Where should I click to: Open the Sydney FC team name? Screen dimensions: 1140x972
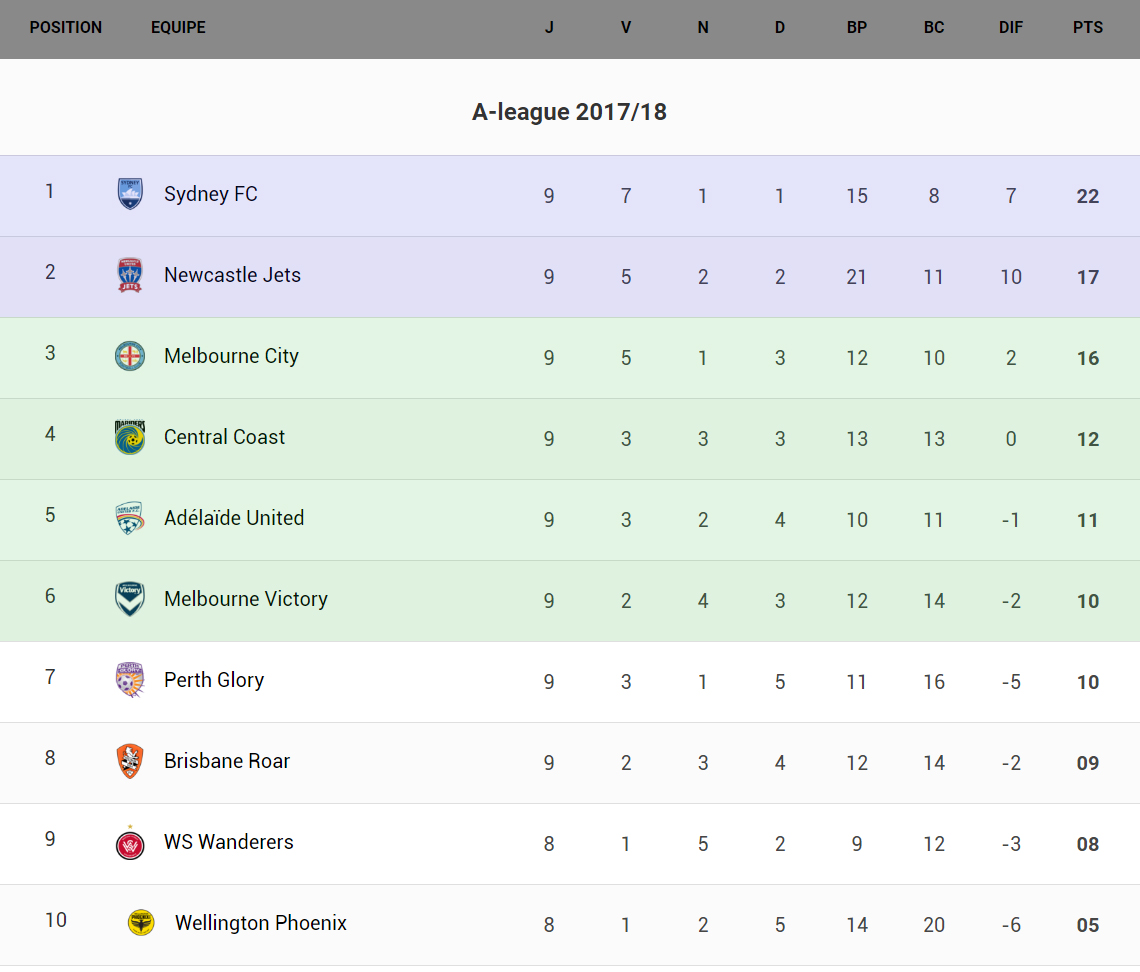pos(211,194)
